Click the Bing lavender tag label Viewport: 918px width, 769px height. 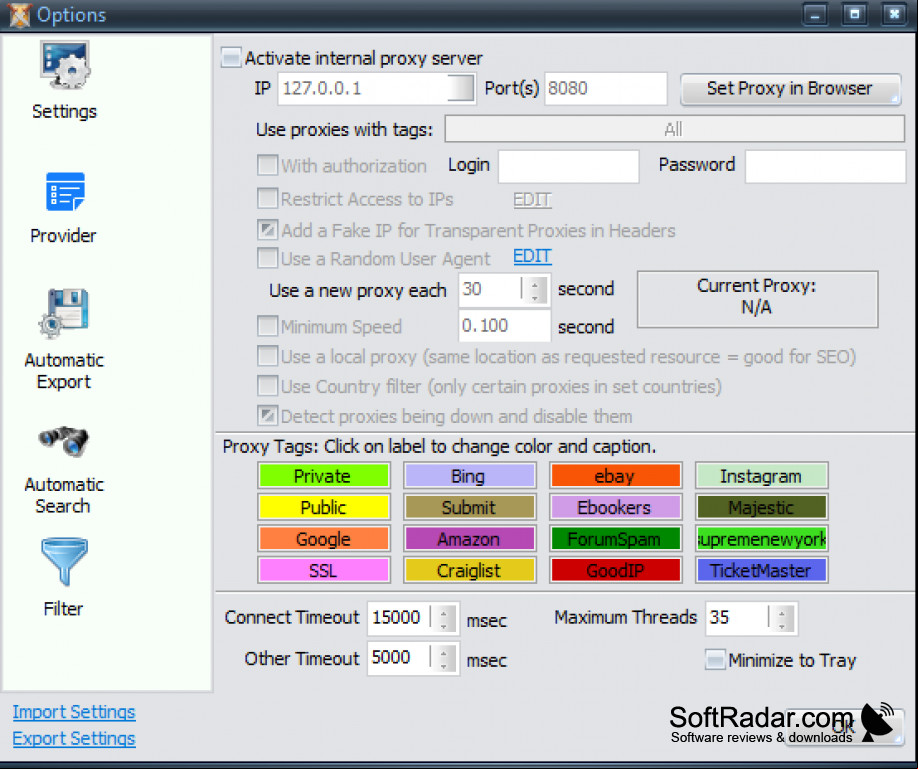[470, 476]
